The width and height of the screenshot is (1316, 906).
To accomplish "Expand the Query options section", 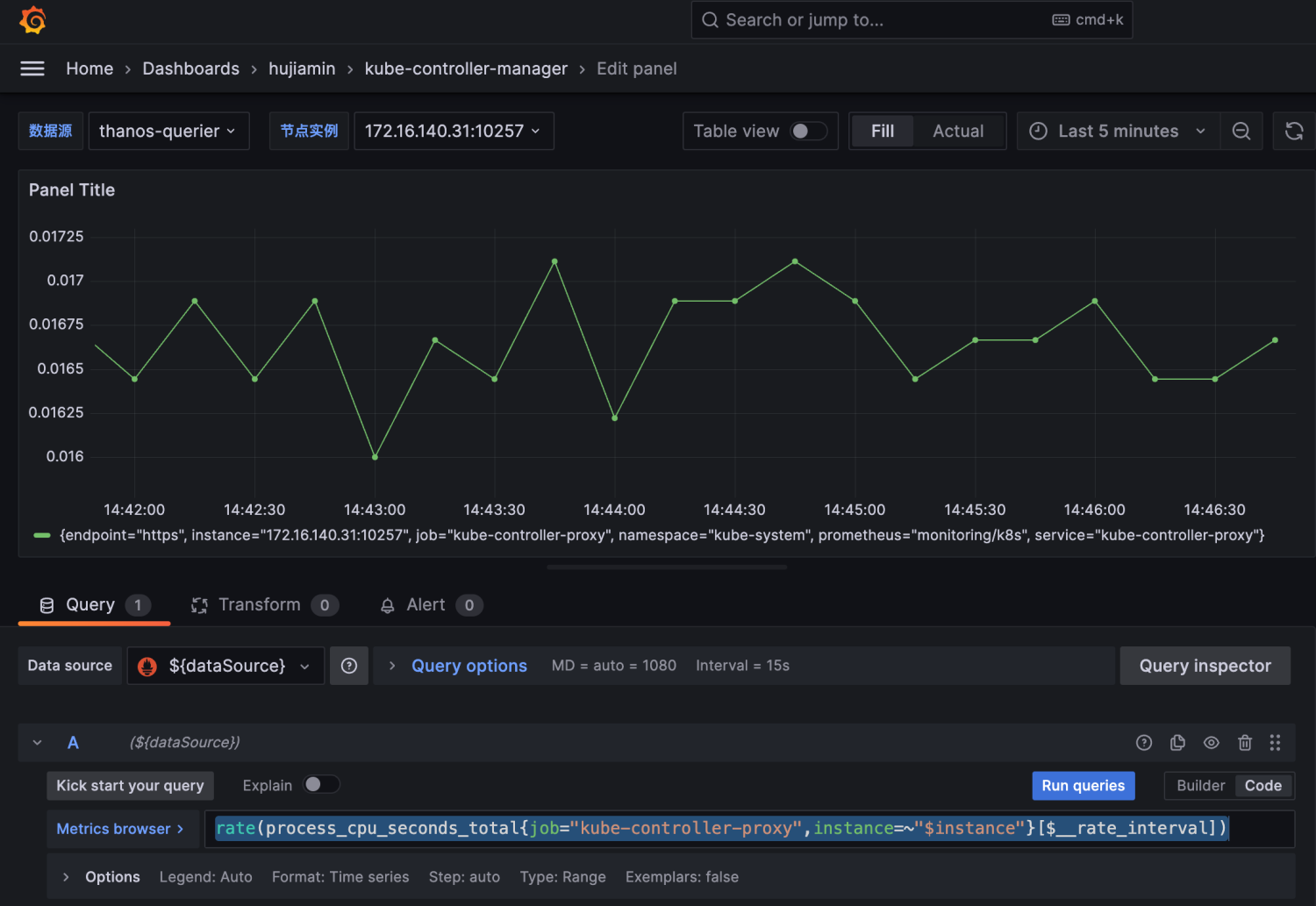I will point(468,667).
